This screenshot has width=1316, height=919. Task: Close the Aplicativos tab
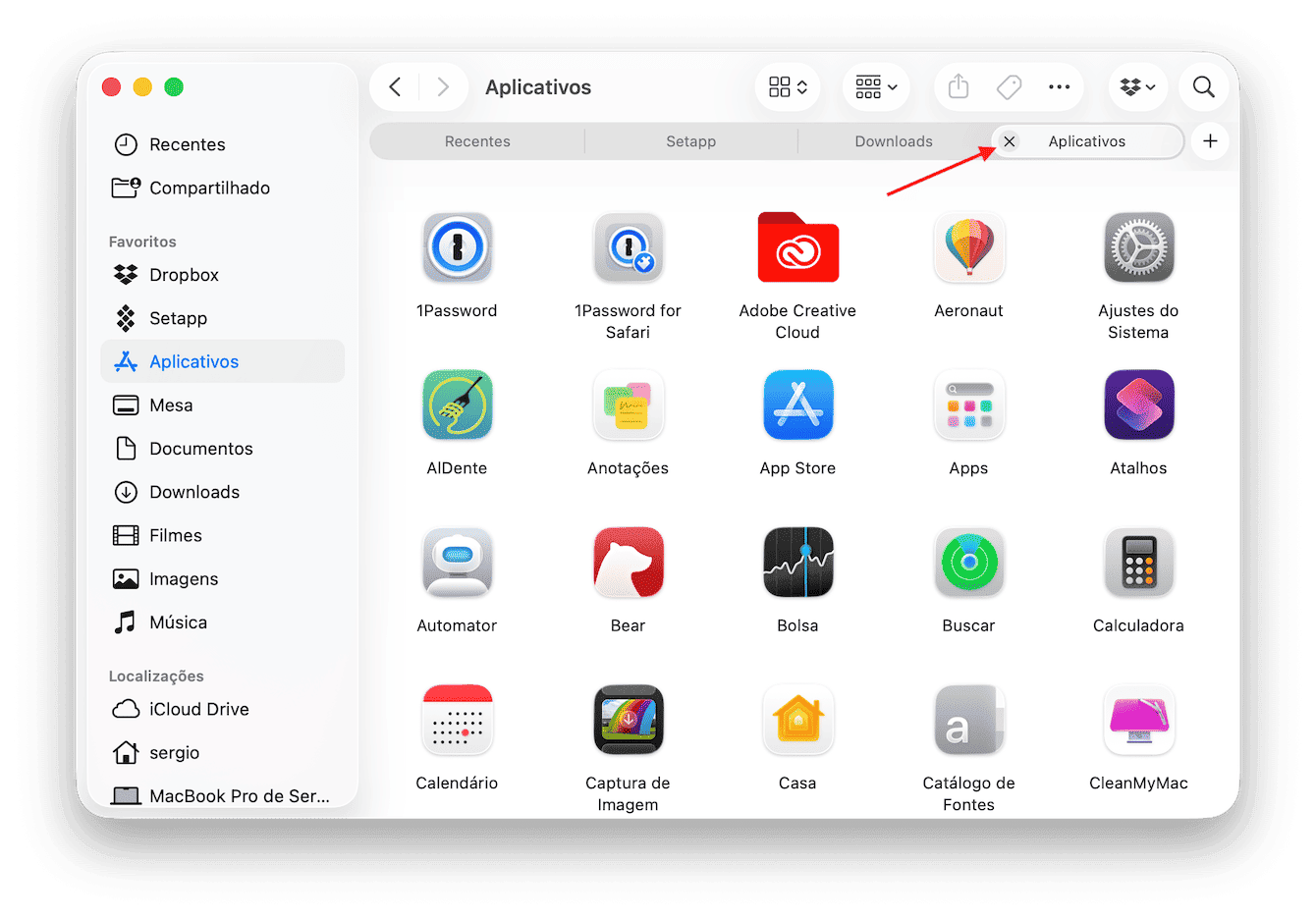pyautogui.click(x=1009, y=141)
